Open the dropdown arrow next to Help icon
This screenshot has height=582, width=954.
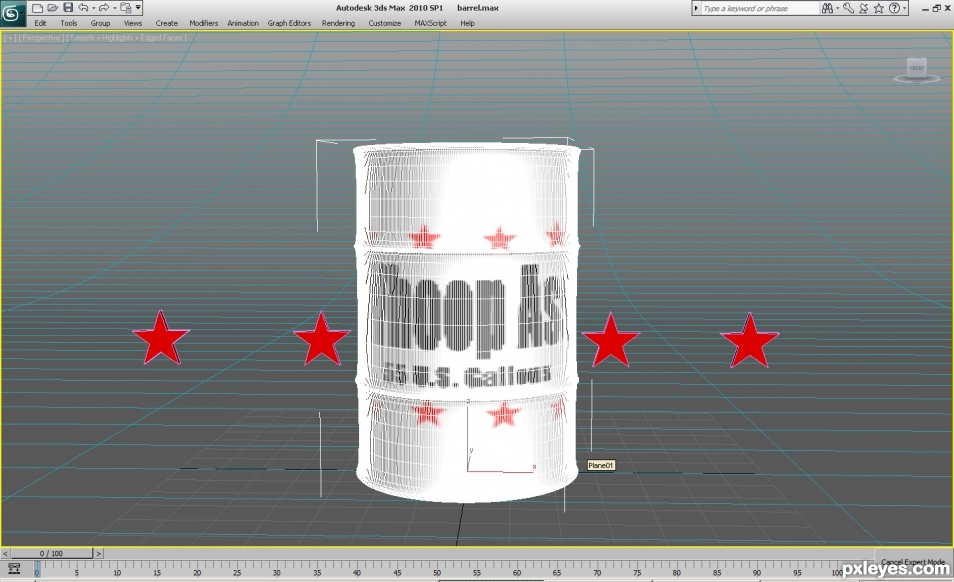[905, 9]
